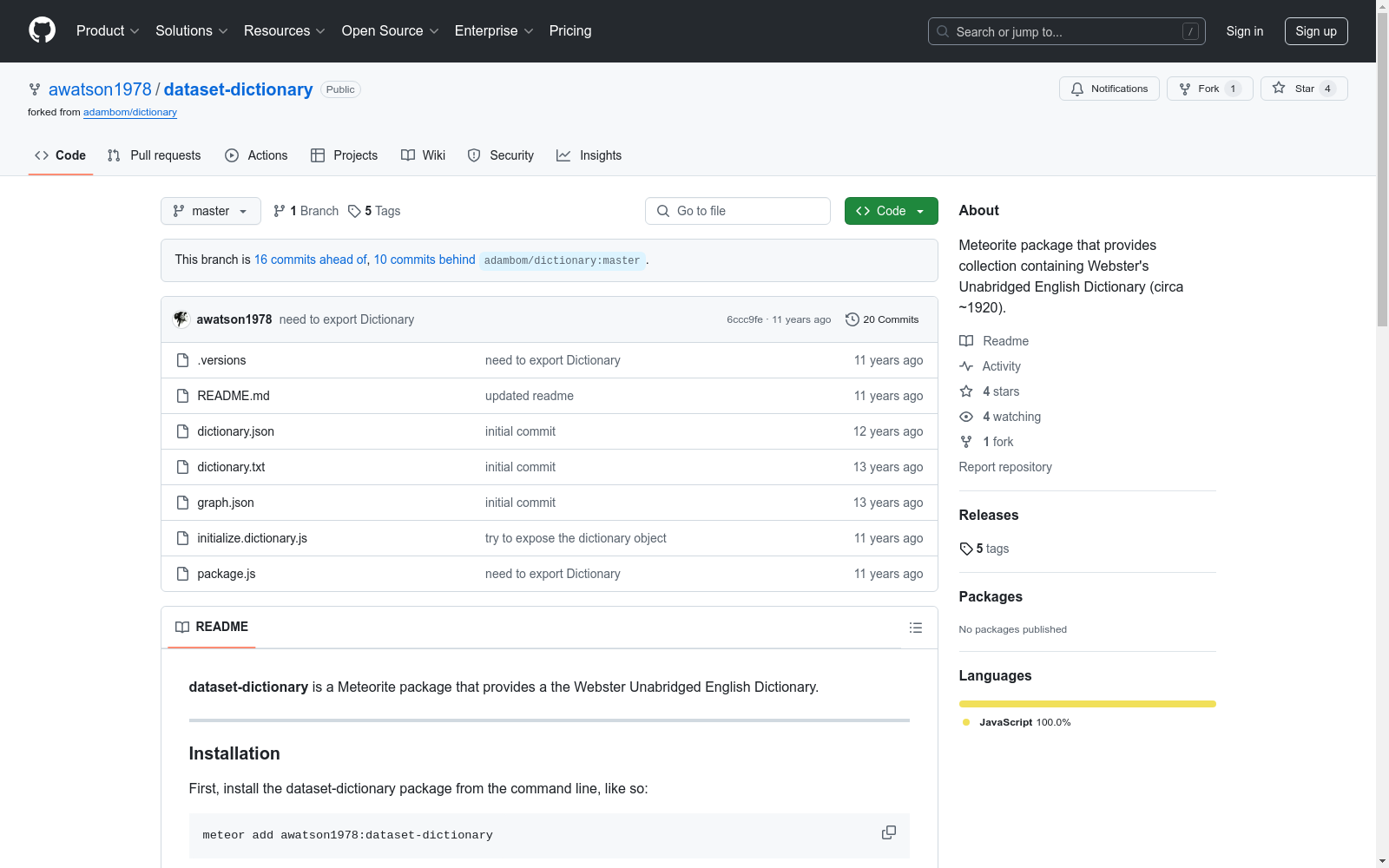Click the fork count badge showing 1
The height and width of the screenshot is (868, 1389).
pyautogui.click(x=1233, y=89)
